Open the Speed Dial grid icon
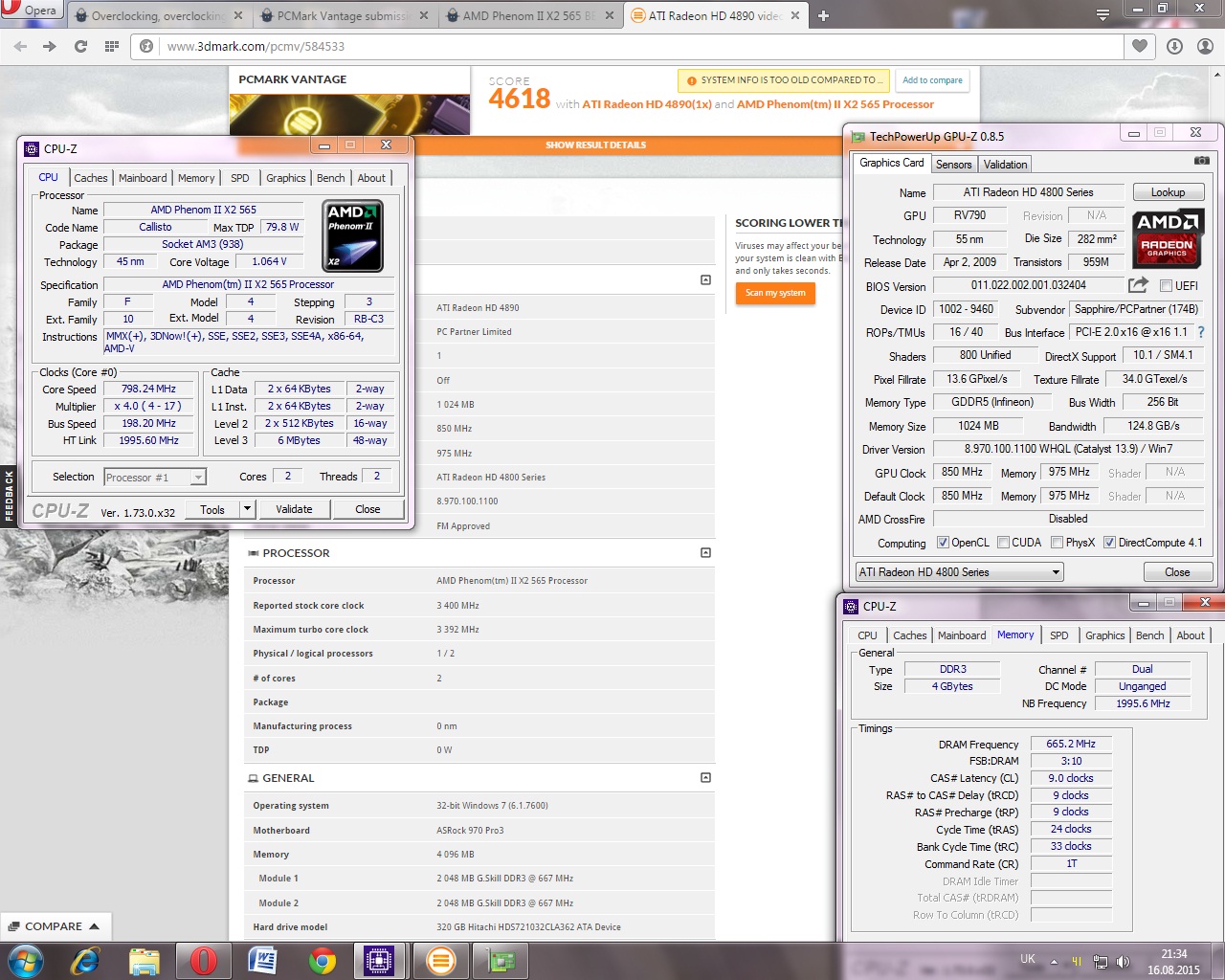 click(111, 46)
